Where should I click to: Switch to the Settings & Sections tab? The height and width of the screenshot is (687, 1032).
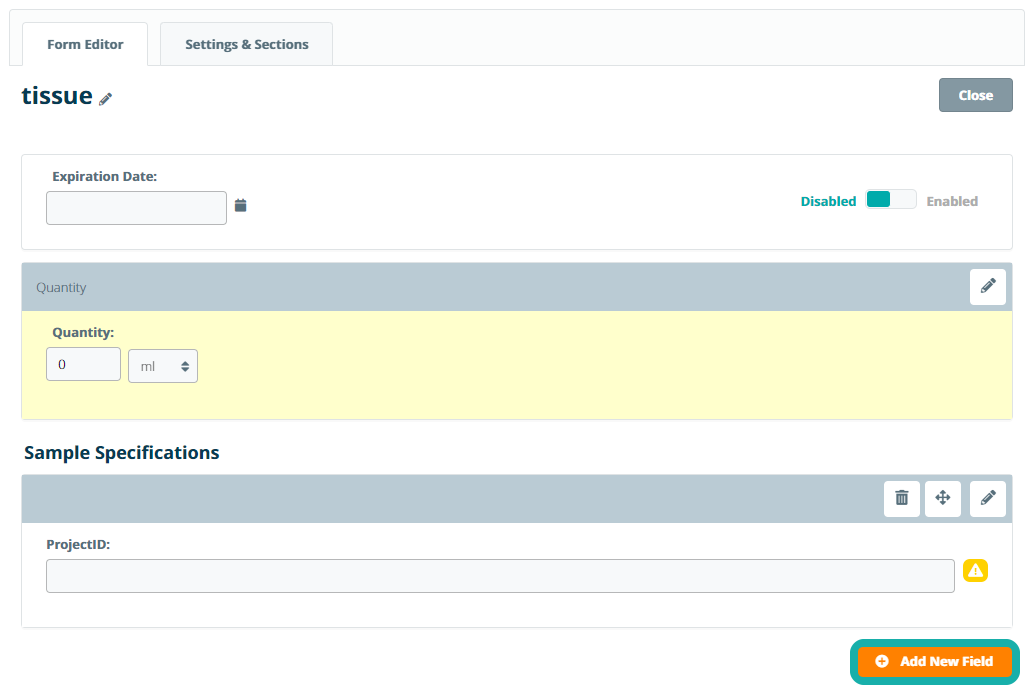pyautogui.click(x=246, y=44)
